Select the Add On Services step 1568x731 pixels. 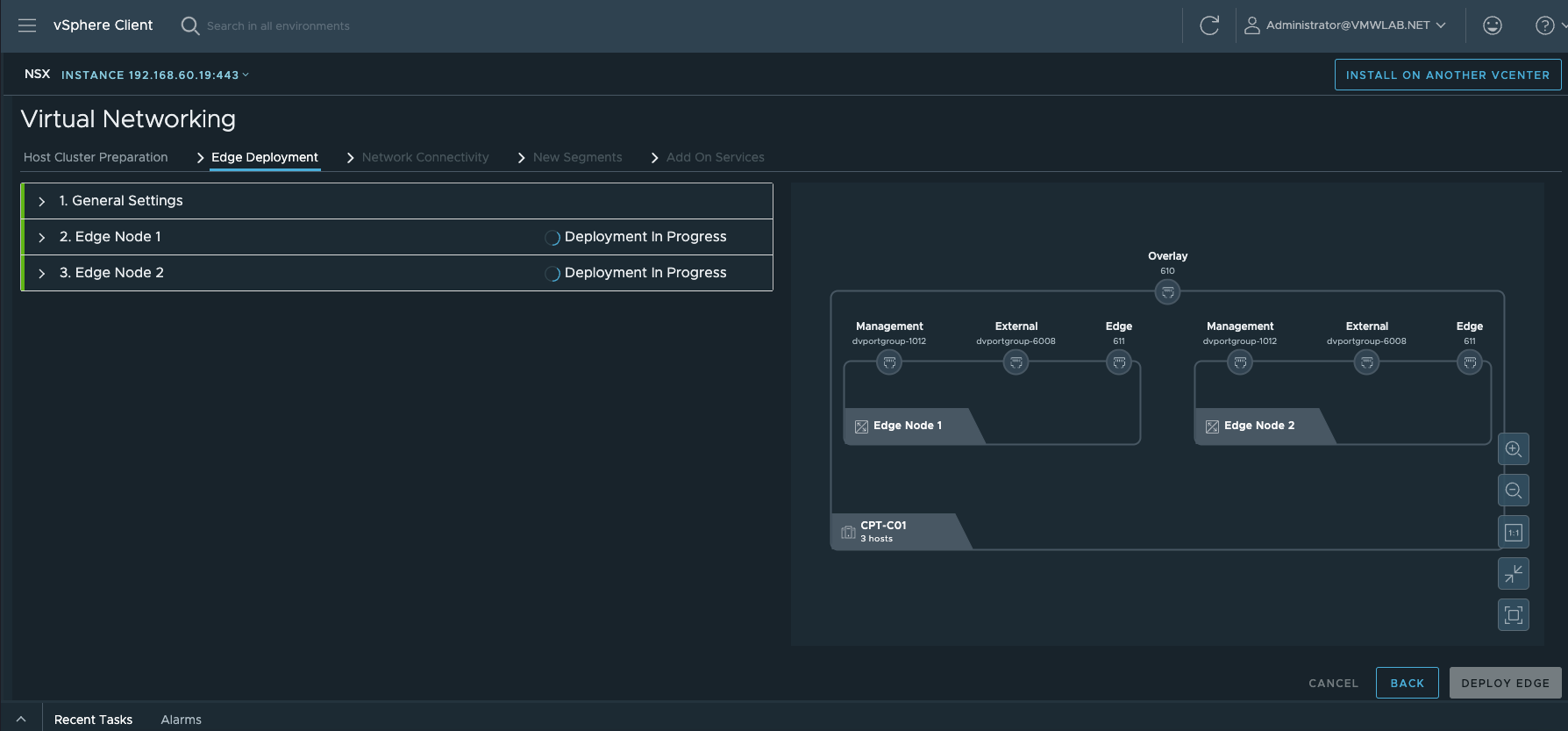(716, 157)
